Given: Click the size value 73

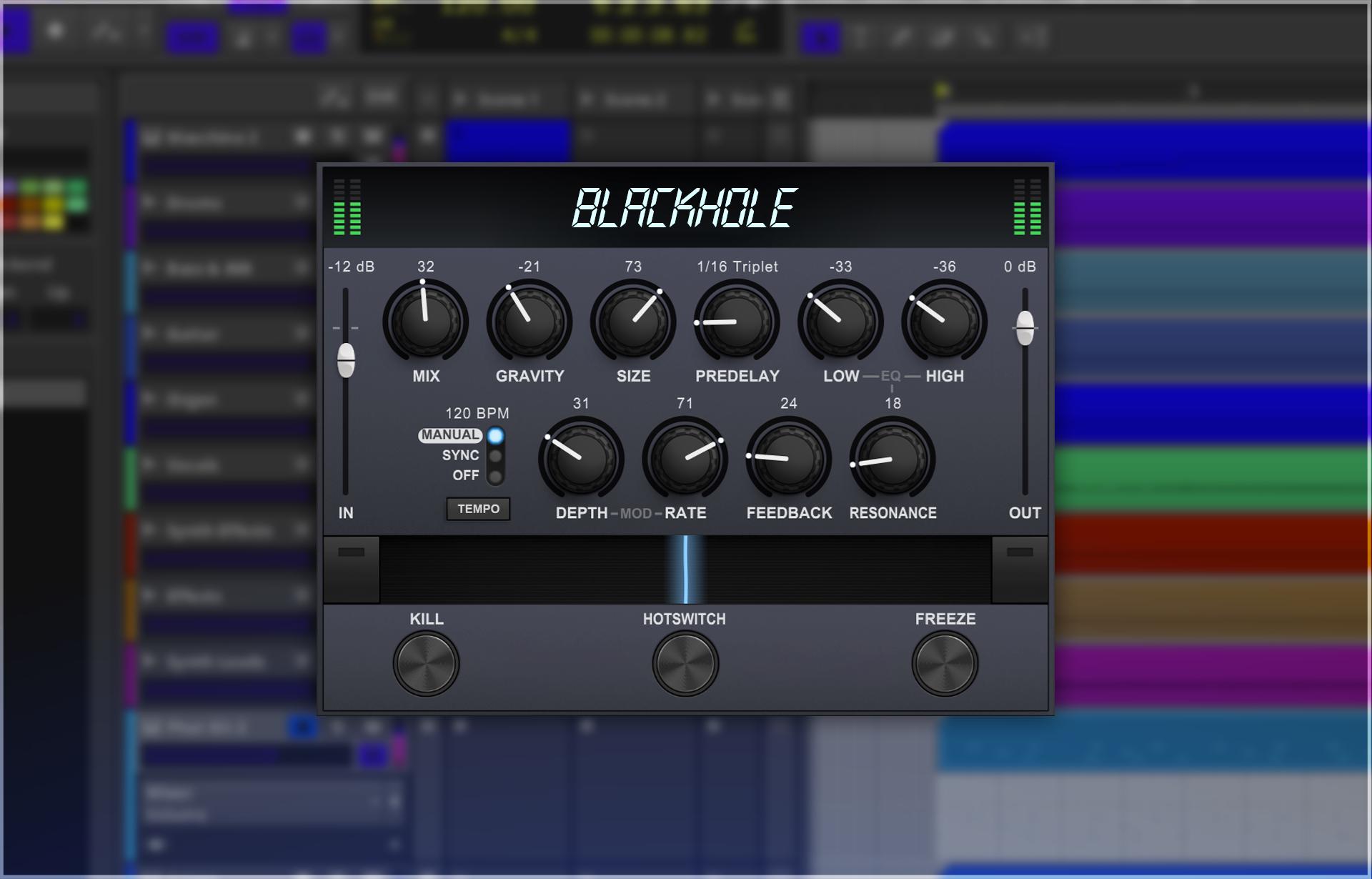Looking at the screenshot, I should (633, 267).
